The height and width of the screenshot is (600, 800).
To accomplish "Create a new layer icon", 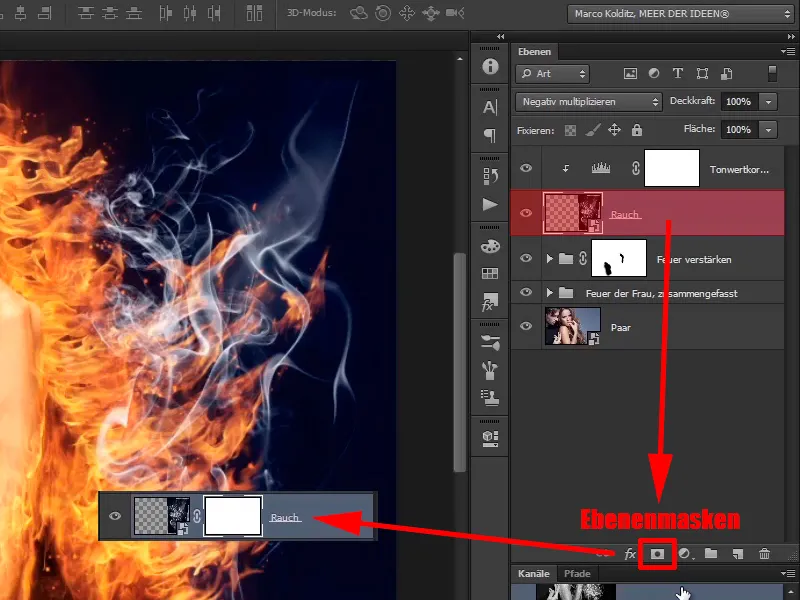I will click(x=738, y=554).
